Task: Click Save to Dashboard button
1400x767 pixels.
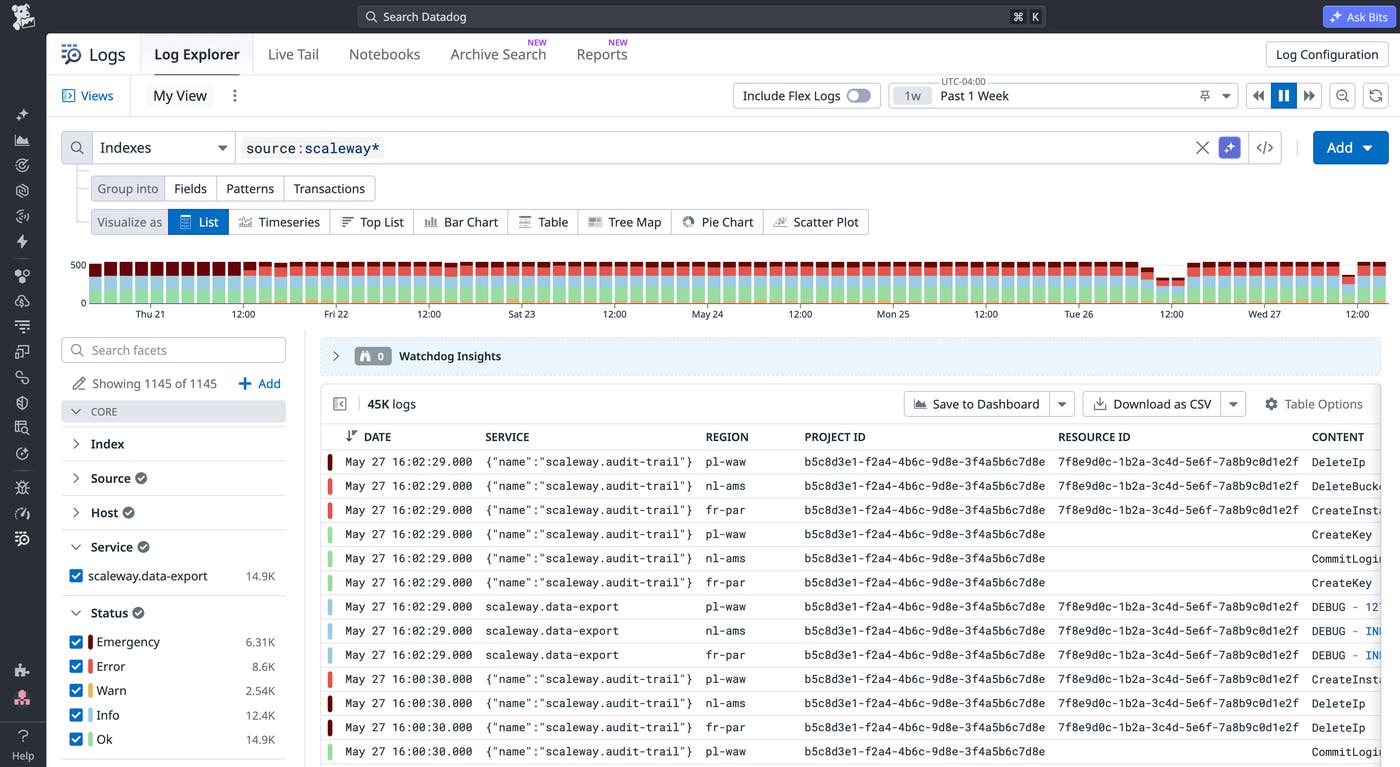Action: [x=977, y=404]
